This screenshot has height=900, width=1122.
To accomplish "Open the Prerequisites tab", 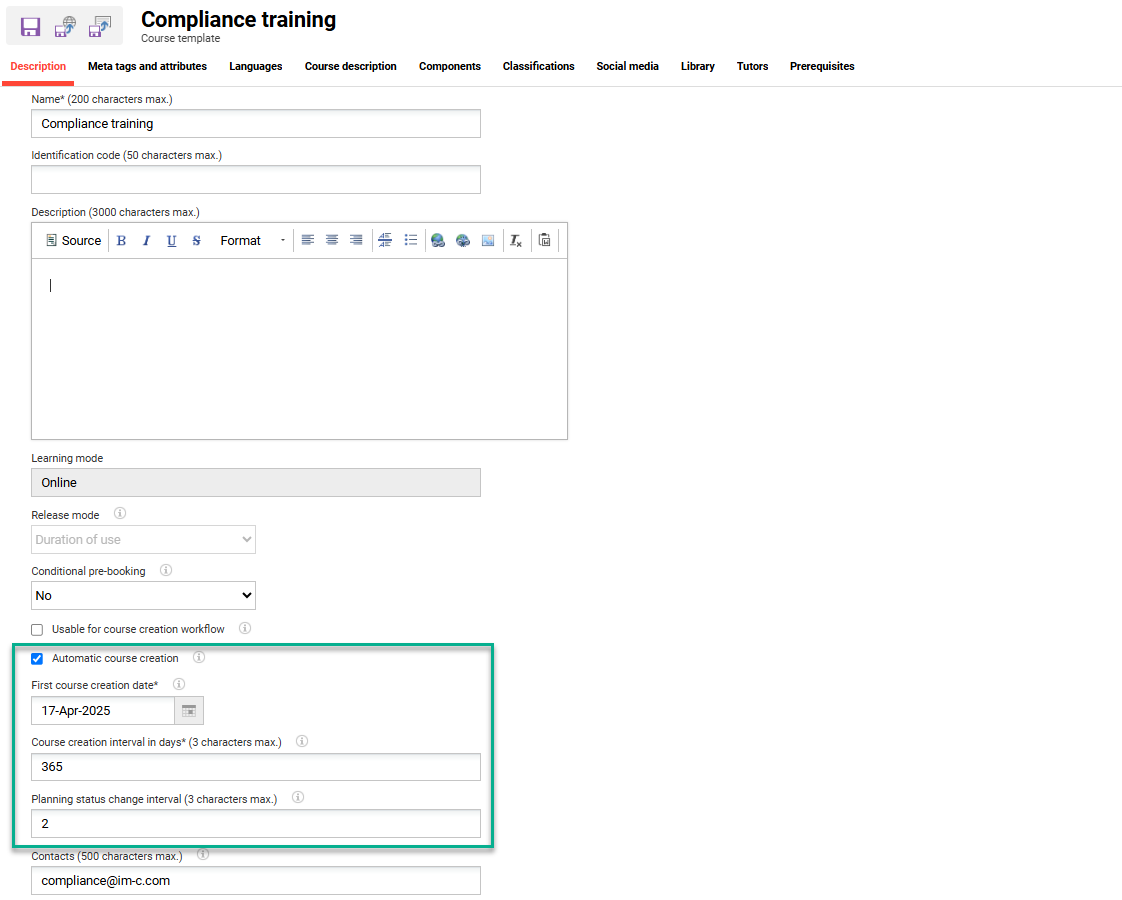I will pyautogui.click(x=821, y=66).
